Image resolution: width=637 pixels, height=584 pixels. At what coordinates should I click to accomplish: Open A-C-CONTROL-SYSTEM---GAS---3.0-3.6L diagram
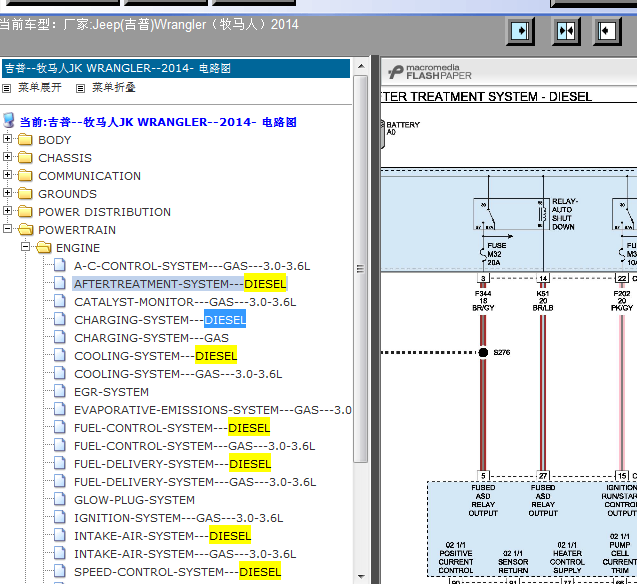[x=192, y=266]
